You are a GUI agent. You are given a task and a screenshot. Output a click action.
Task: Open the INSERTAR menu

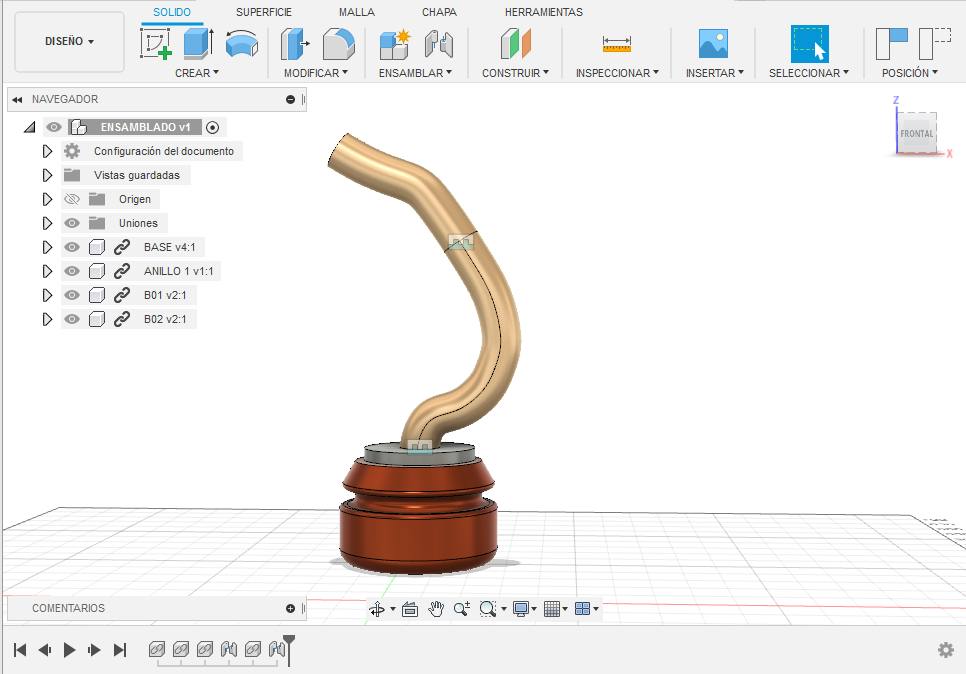[715, 73]
